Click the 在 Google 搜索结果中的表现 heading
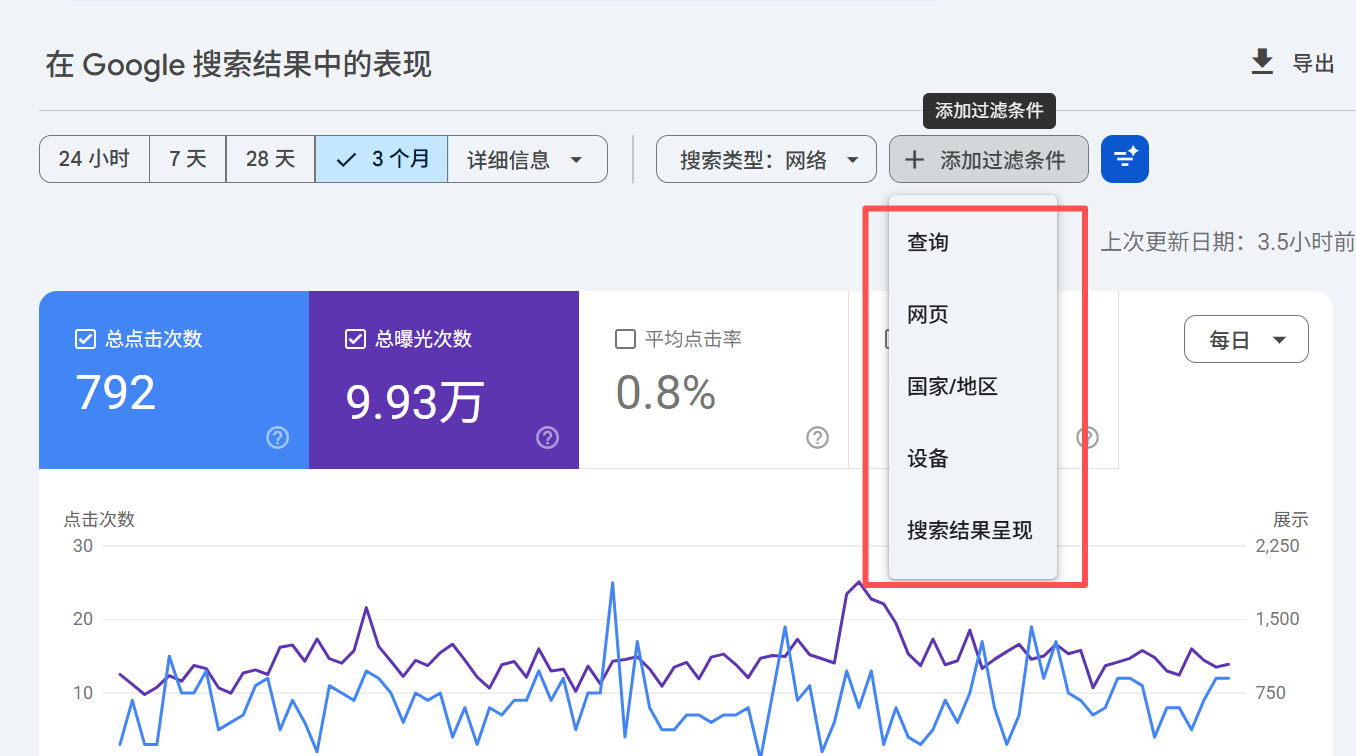The height and width of the screenshot is (756, 1356). click(x=238, y=66)
